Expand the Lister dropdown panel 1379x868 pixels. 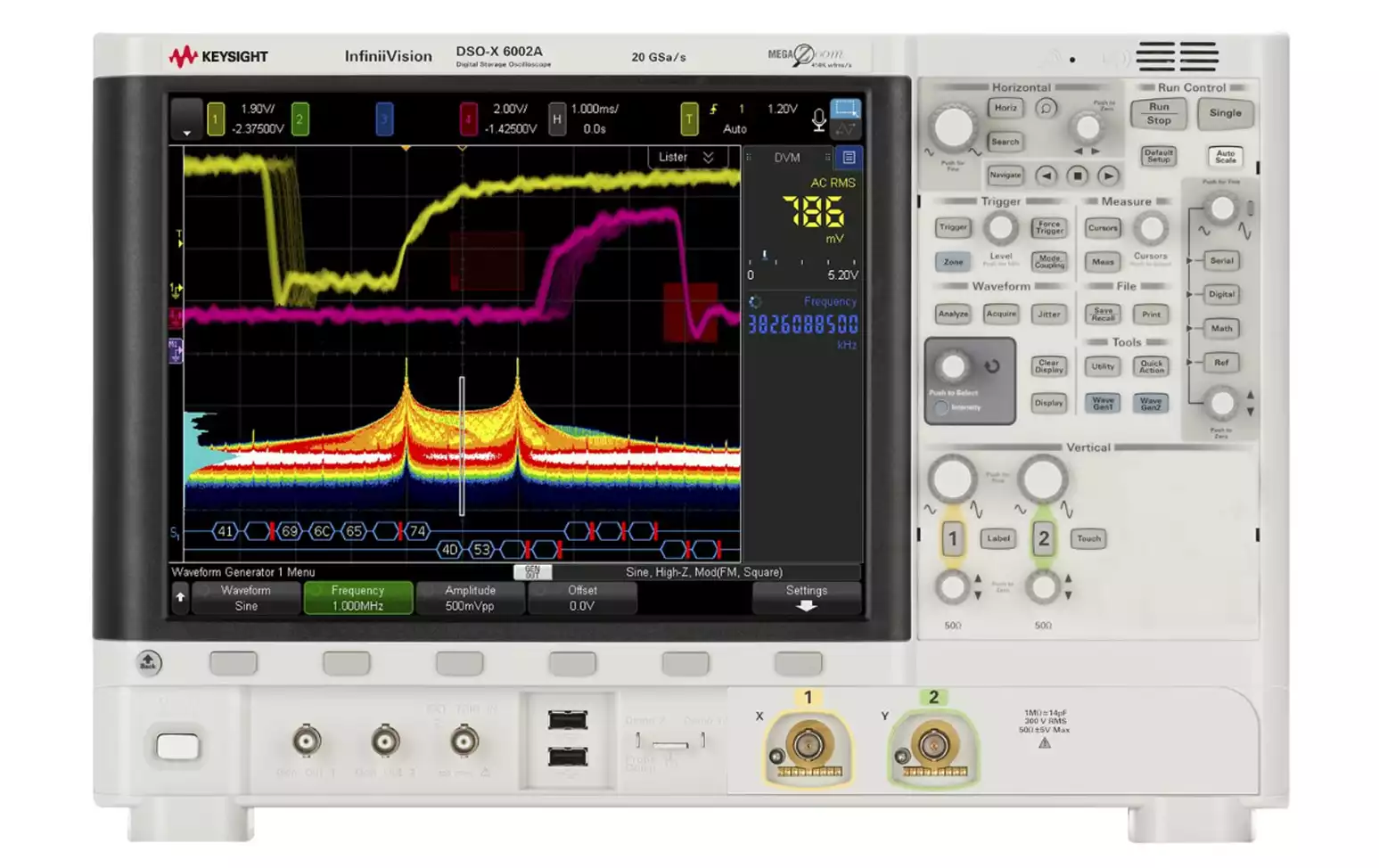pos(686,158)
